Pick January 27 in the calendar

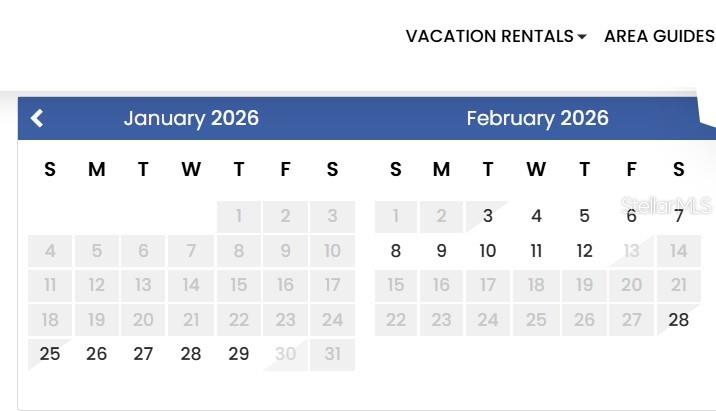pos(144,354)
